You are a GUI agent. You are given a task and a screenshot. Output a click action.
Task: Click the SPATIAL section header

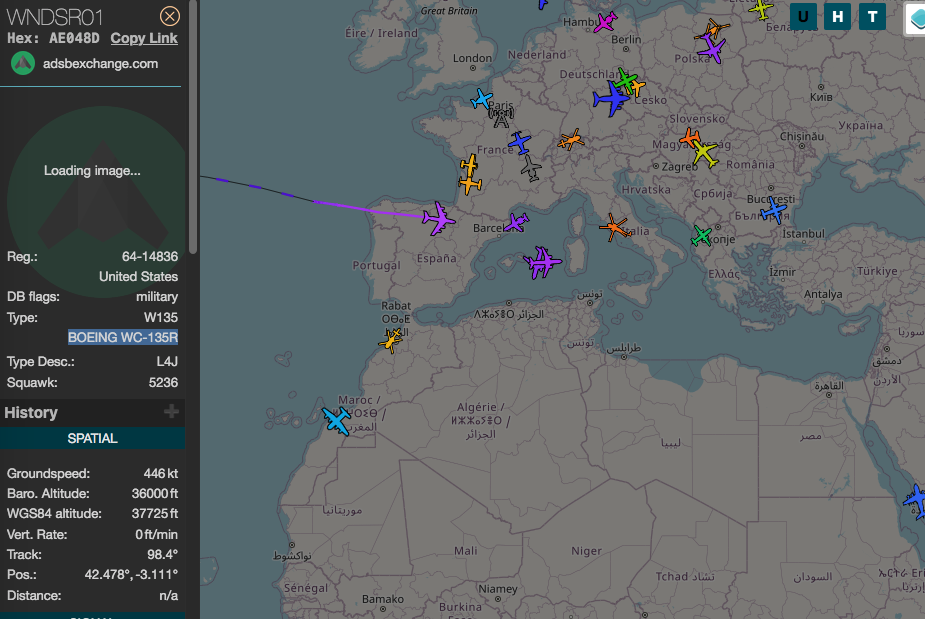click(93, 438)
